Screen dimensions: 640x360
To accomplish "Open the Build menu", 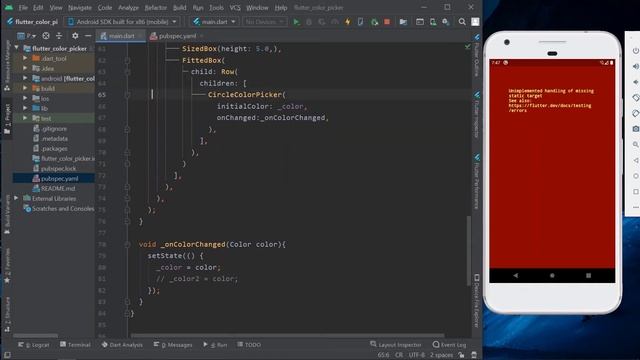I will 179,8.
